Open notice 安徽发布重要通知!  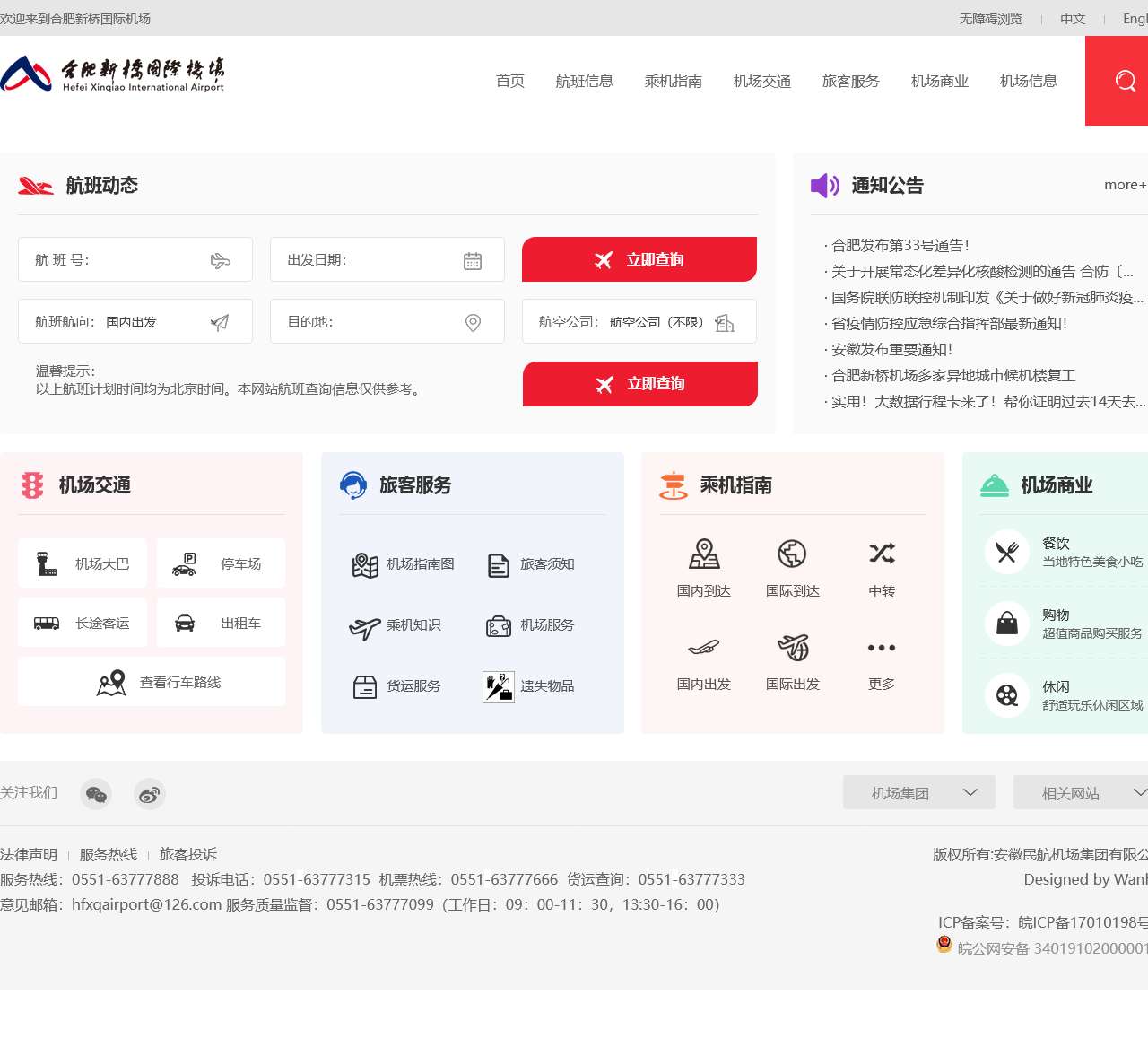tap(889, 349)
